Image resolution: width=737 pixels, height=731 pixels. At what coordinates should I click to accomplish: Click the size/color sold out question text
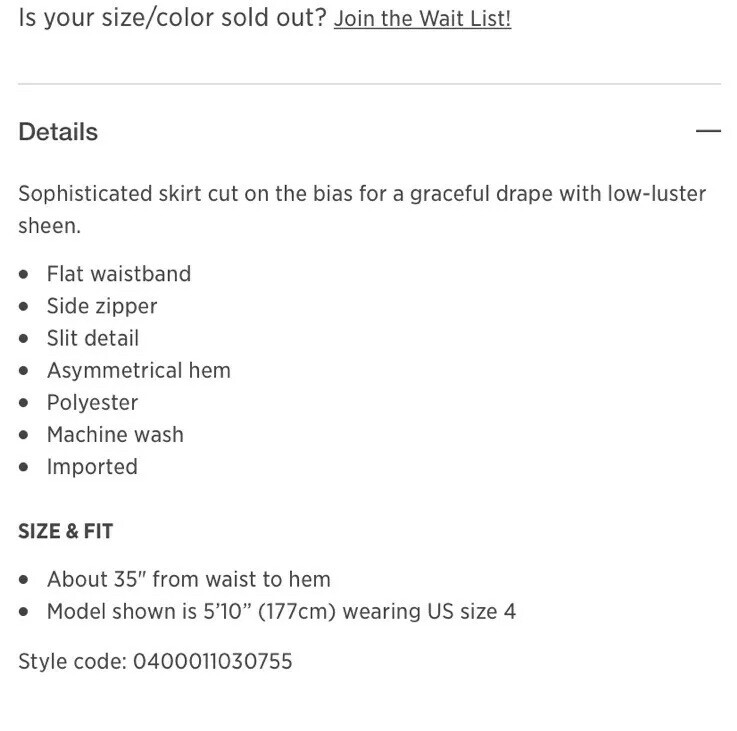tap(172, 18)
